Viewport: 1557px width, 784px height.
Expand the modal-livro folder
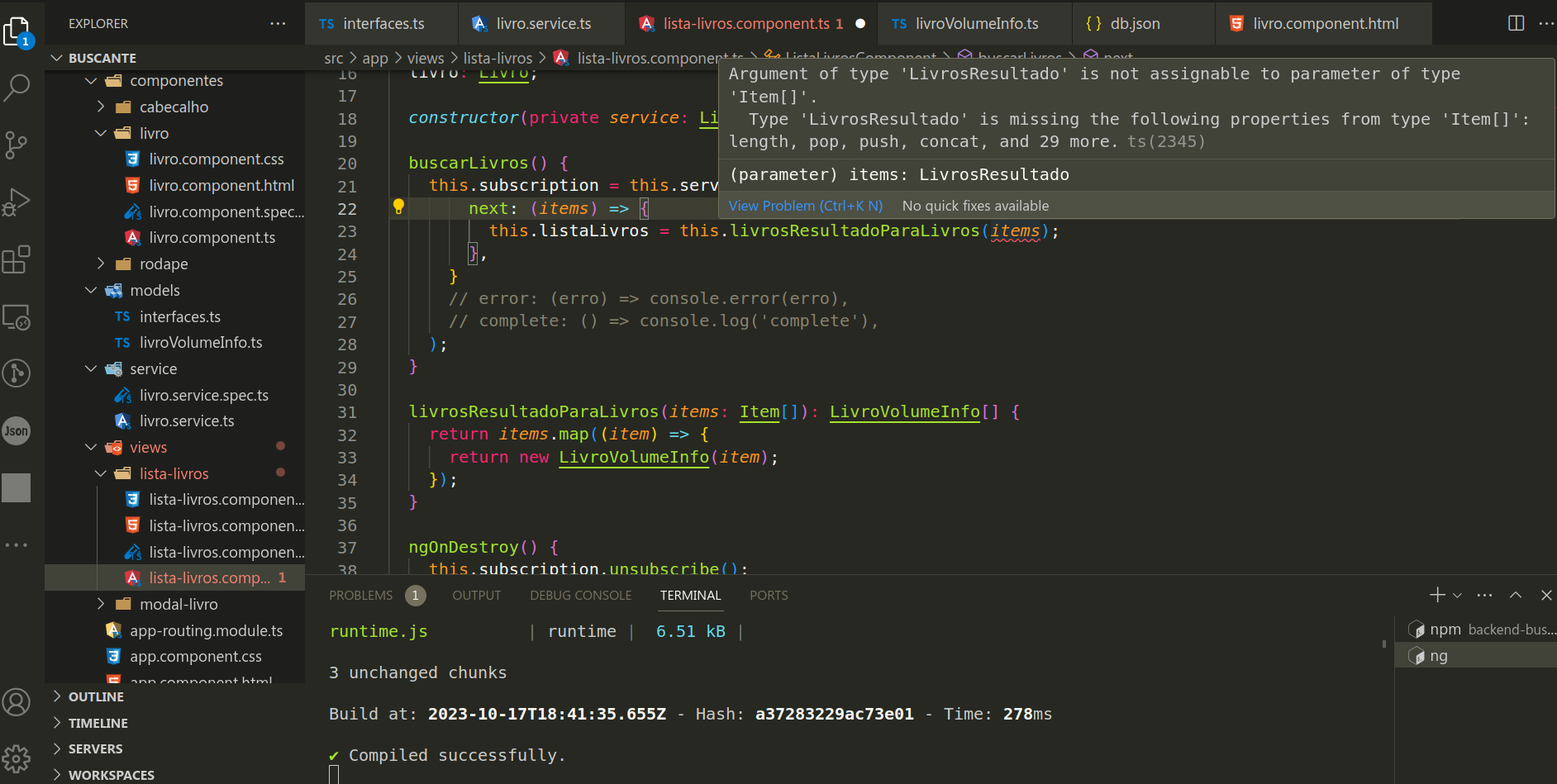pos(175,604)
